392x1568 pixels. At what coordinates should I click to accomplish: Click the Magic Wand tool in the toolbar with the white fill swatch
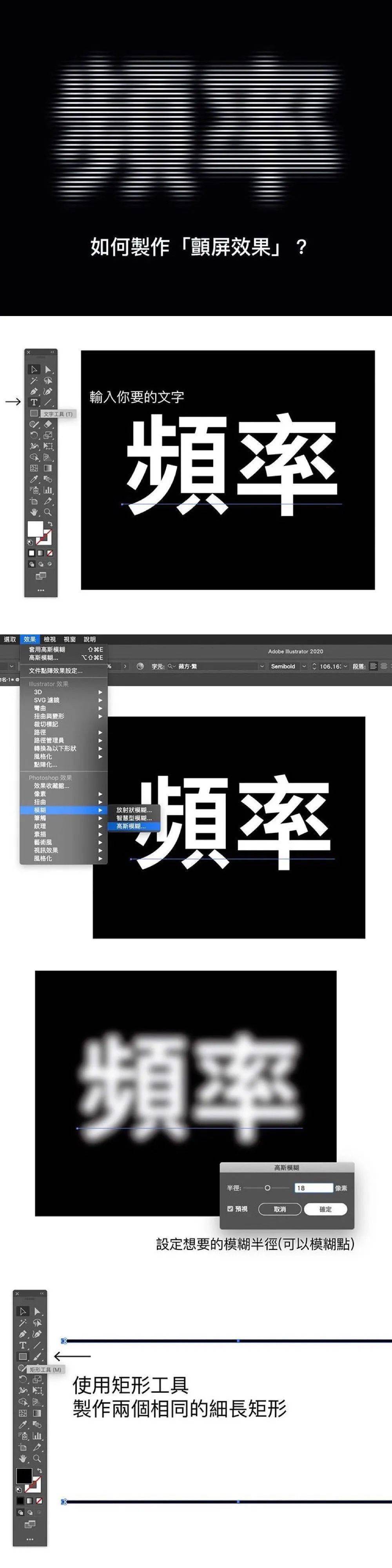tap(34, 380)
